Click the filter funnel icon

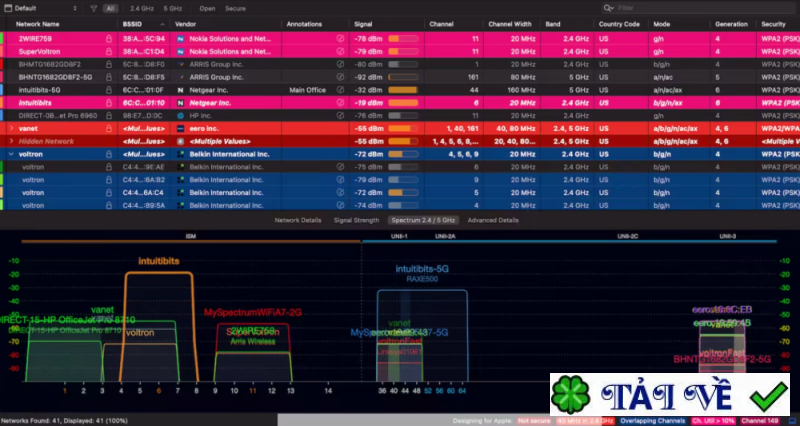(x=93, y=8)
